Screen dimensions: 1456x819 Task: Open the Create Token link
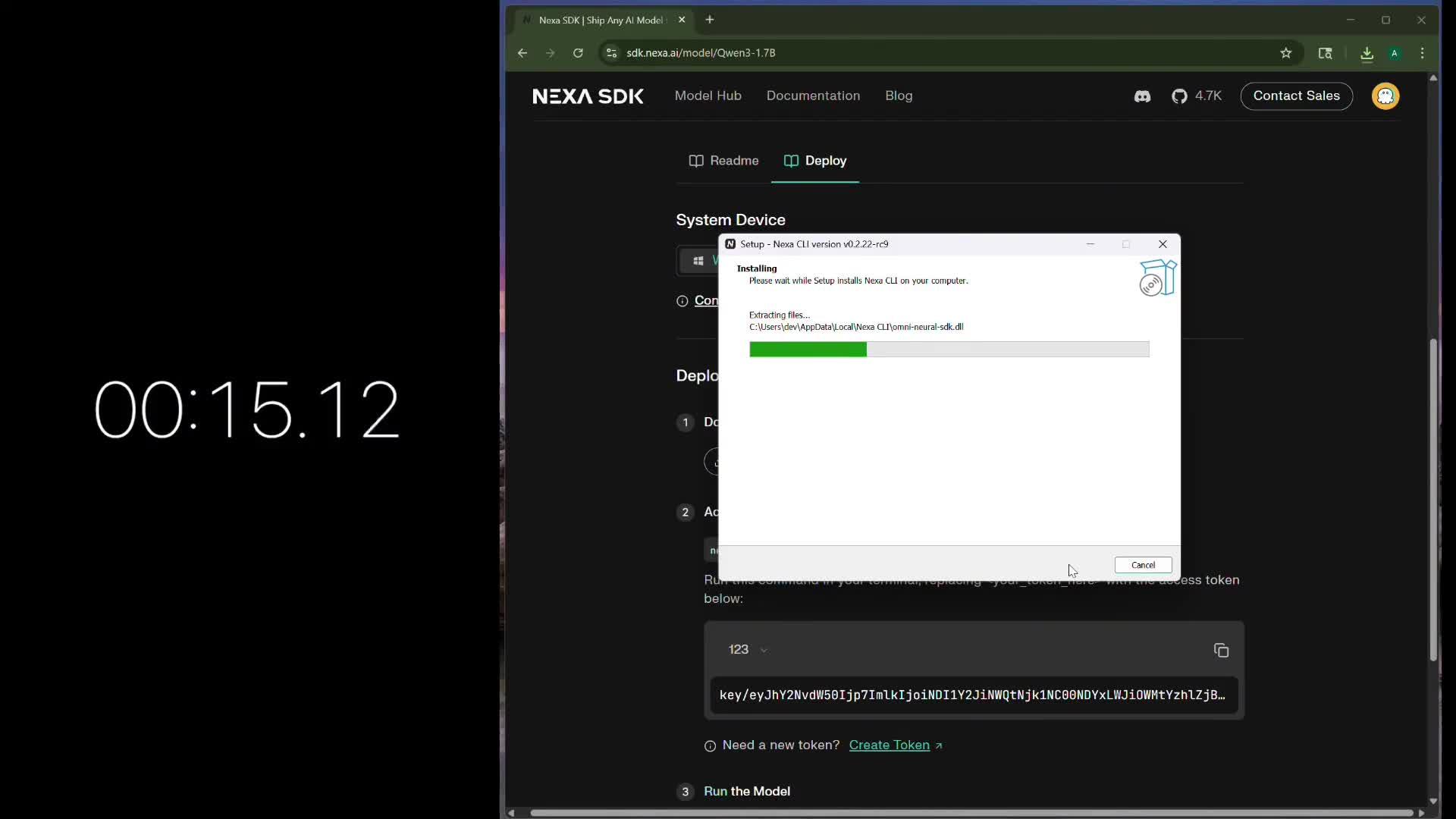[896, 745]
